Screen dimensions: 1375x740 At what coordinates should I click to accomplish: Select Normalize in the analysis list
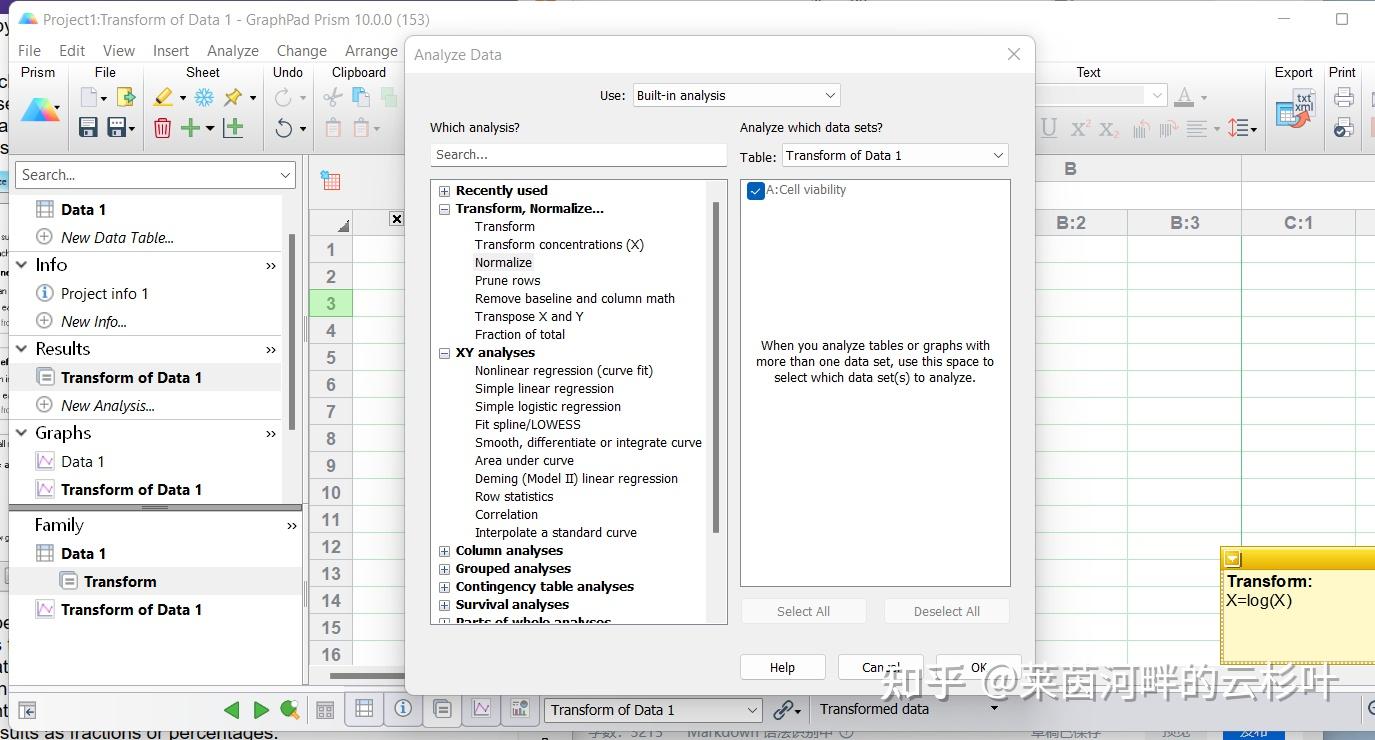[x=503, y=263]
